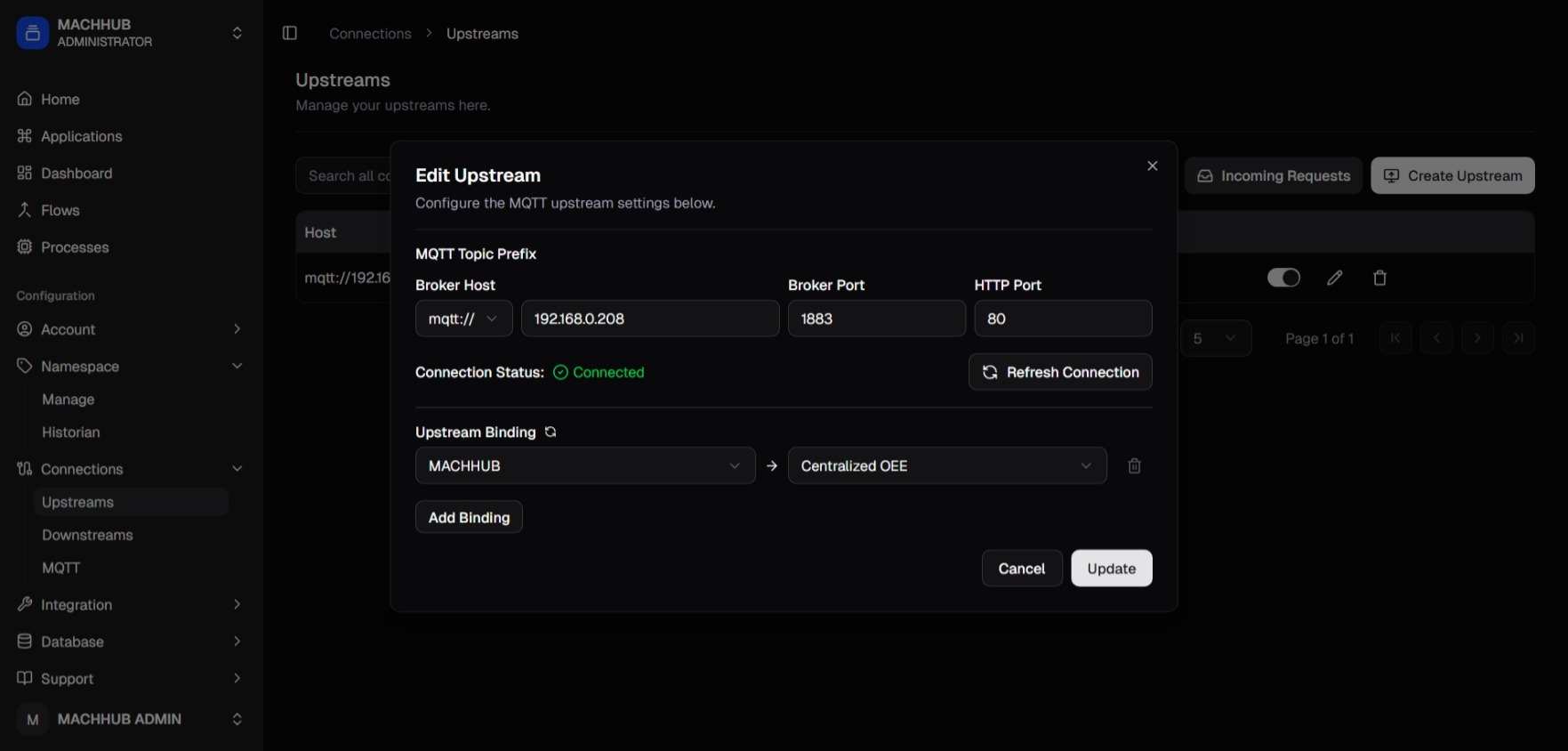Click the pencil edit icon in upstream row
This screenshot has height=751, width=1568.
click(x=1335, y=278)
